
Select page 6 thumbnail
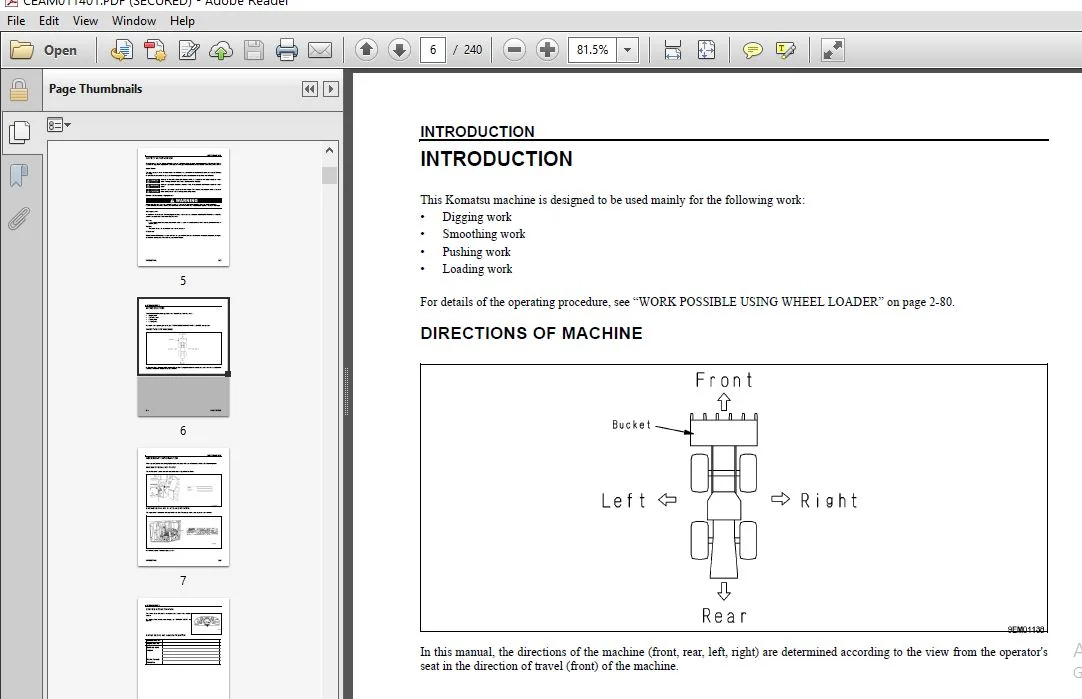[184, 357]
